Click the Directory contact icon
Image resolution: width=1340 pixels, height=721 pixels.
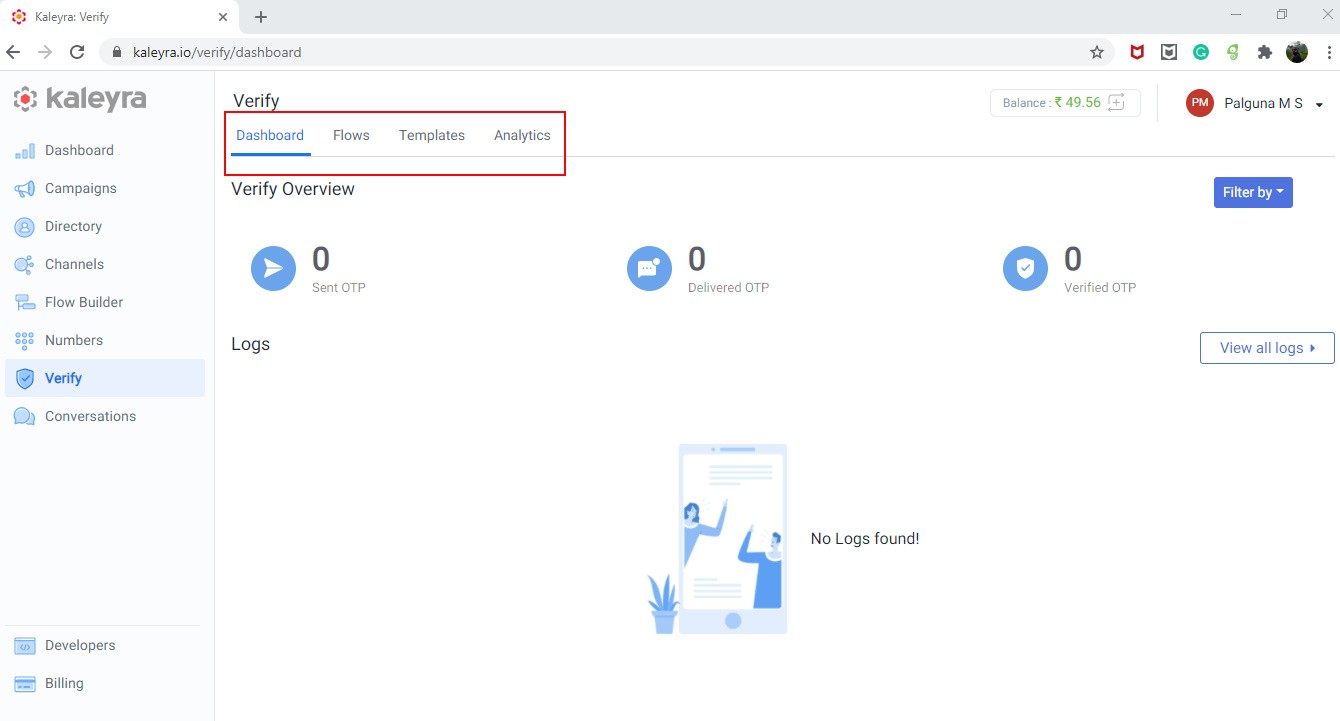click(25, 227)
